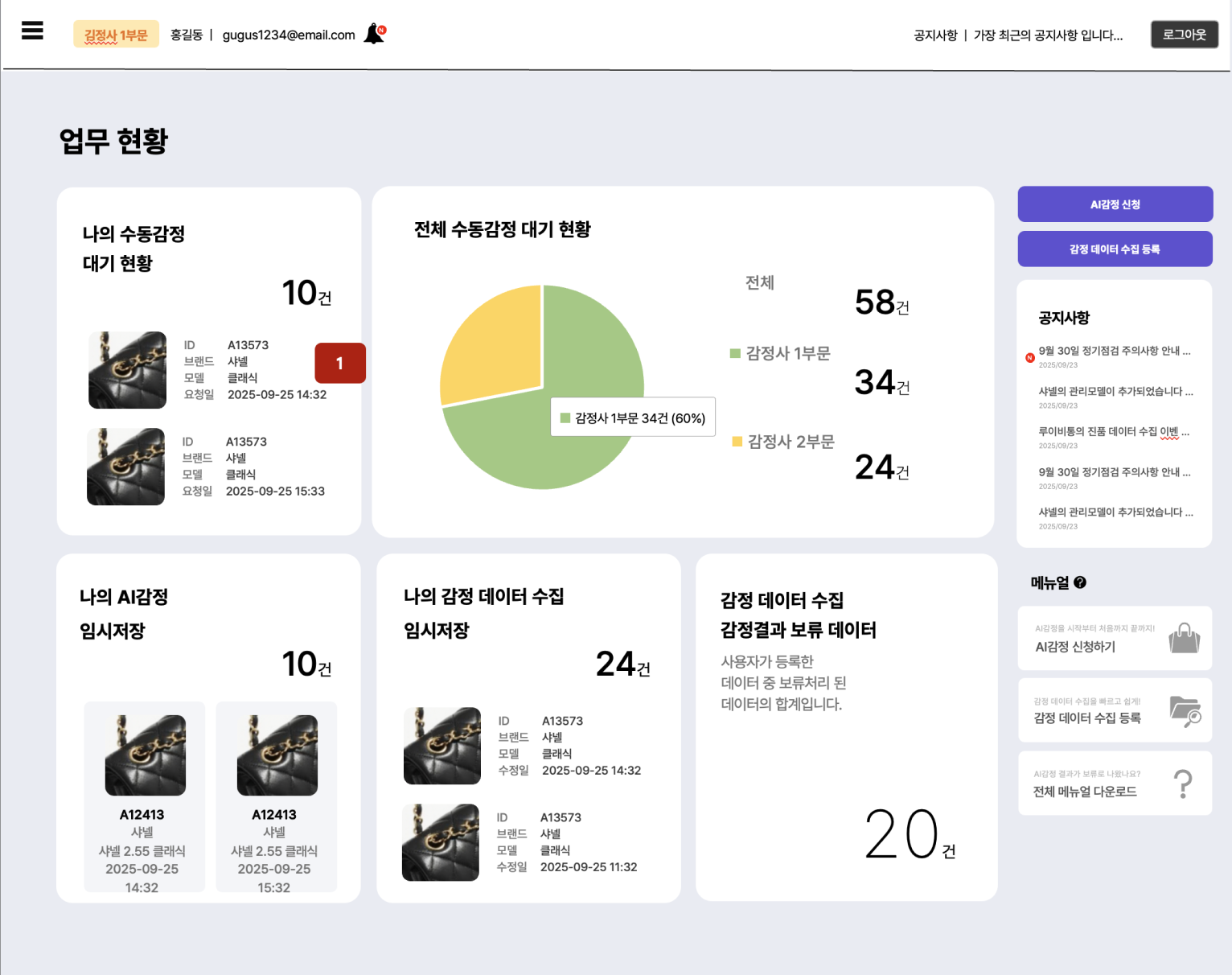Open the 루이비통 진품 데이터 수집 notice

click(1113, 432)
